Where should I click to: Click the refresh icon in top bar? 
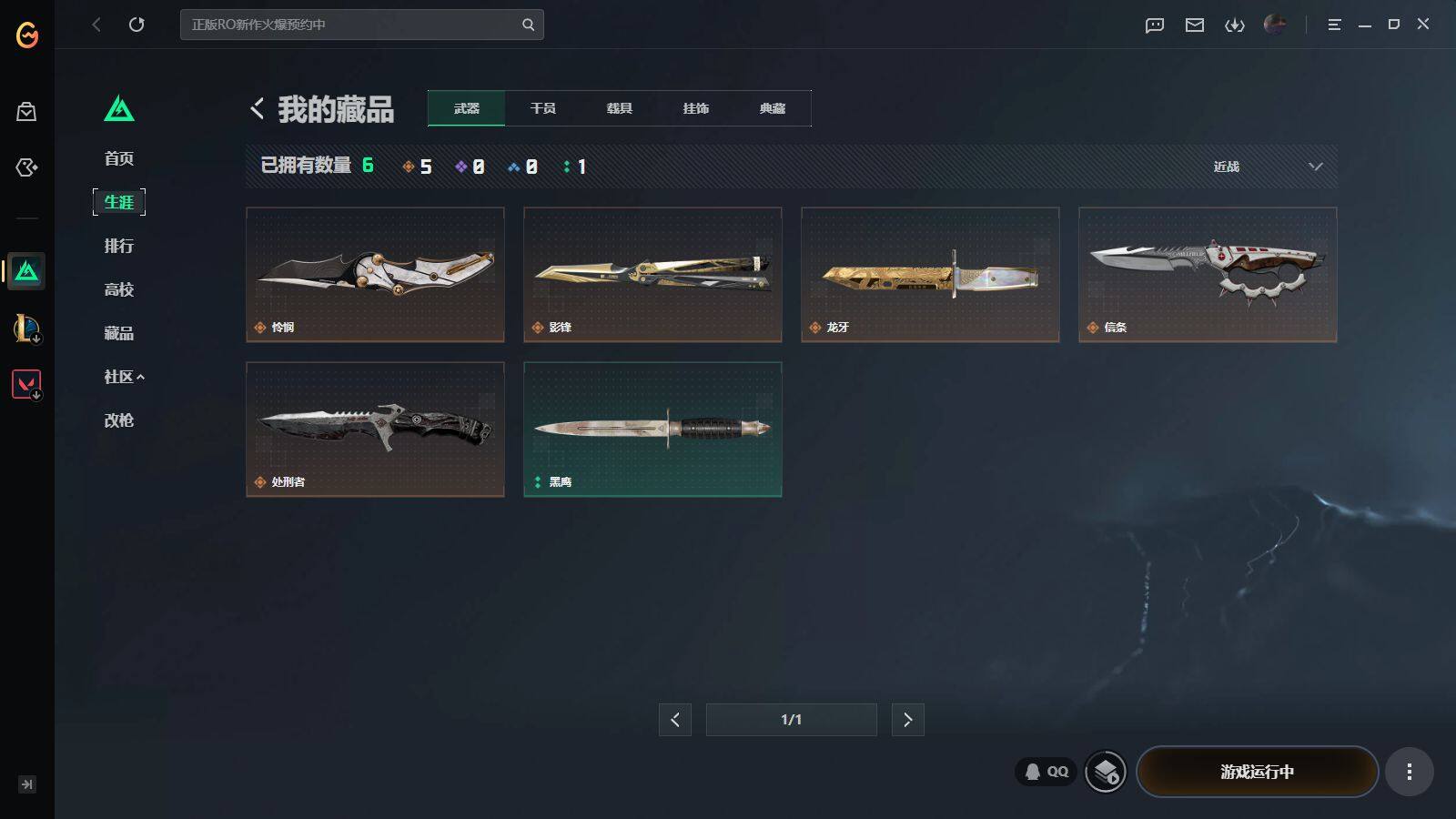click(x=136, y=25)
